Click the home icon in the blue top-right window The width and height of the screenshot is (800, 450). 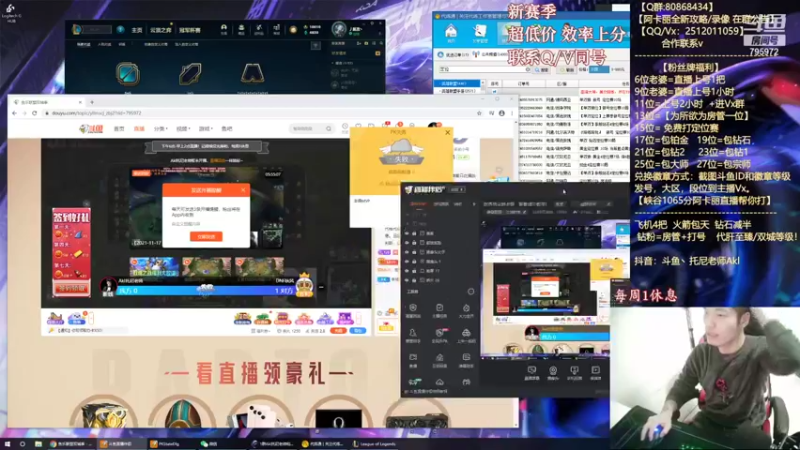[451, 31]
